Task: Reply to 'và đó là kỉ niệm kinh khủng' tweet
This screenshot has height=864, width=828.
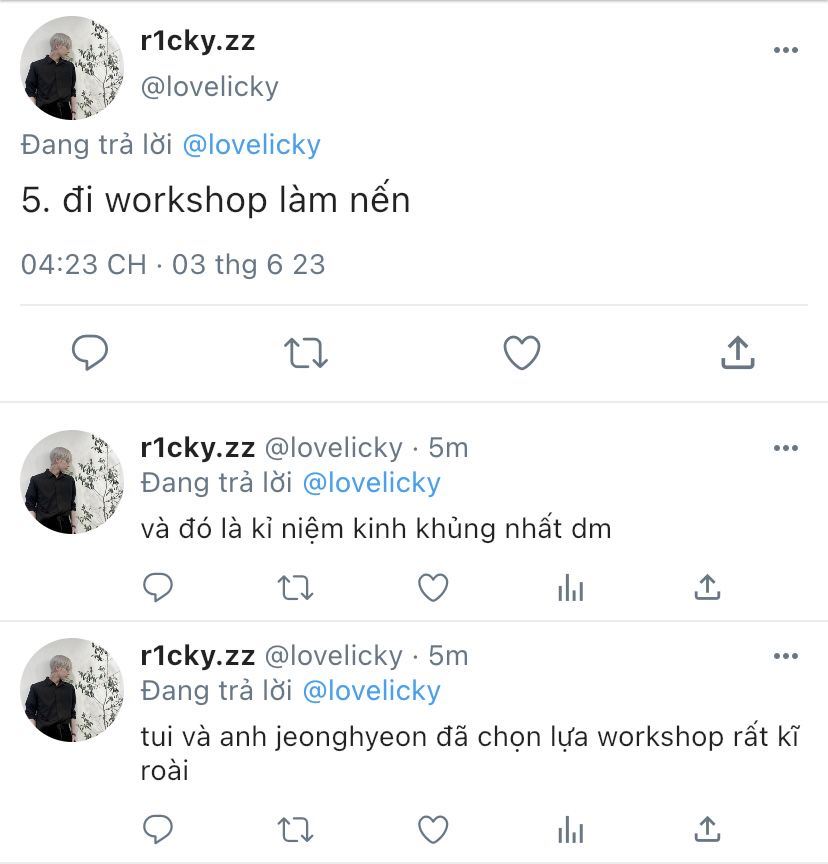Action: click(x=158, y=587)
